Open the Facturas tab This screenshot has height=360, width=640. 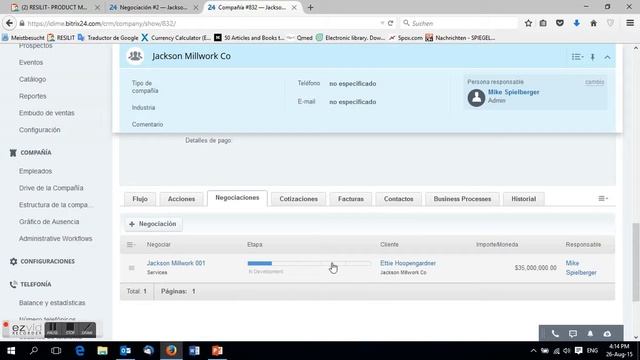click(351, 199)
